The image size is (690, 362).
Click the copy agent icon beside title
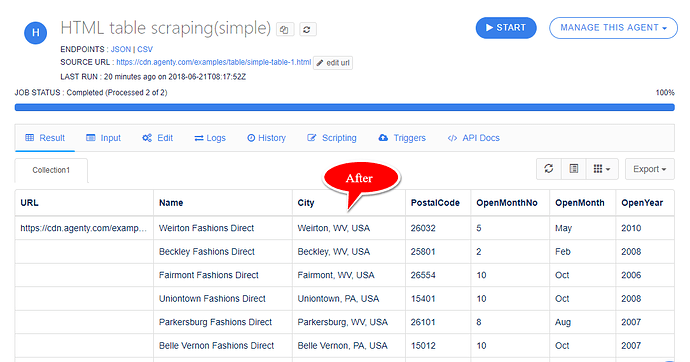pyautogui.click(x=285, y=29)
